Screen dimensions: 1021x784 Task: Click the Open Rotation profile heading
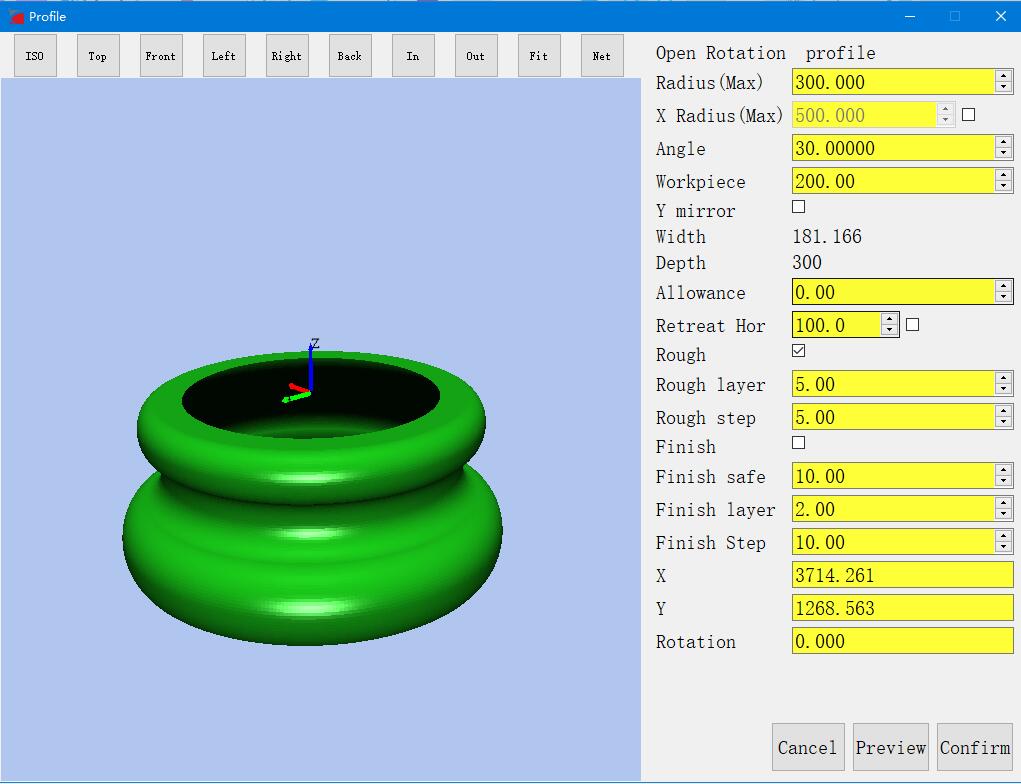pos(766,53)
